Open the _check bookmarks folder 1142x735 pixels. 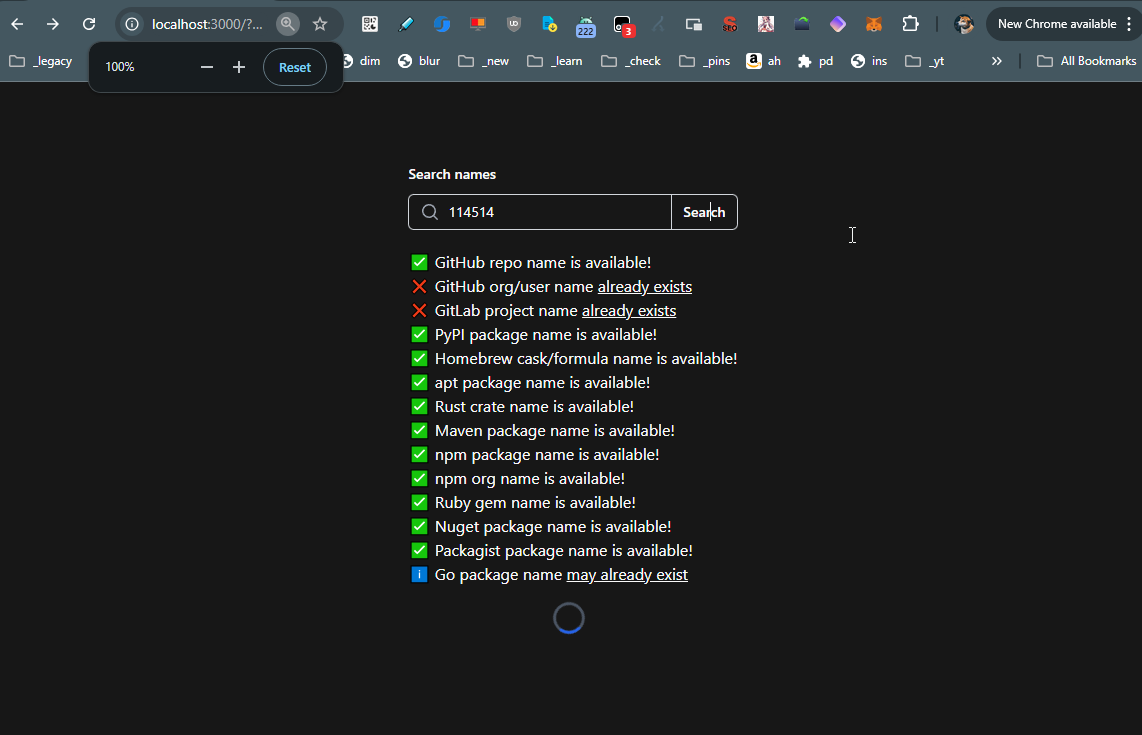(x=631, y=61)
